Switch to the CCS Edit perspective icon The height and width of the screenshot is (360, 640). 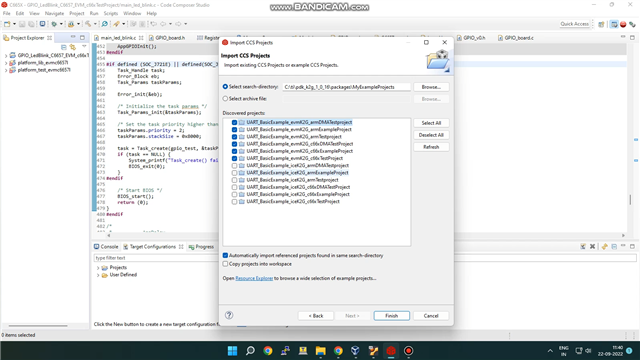click(x=614, y=24)
